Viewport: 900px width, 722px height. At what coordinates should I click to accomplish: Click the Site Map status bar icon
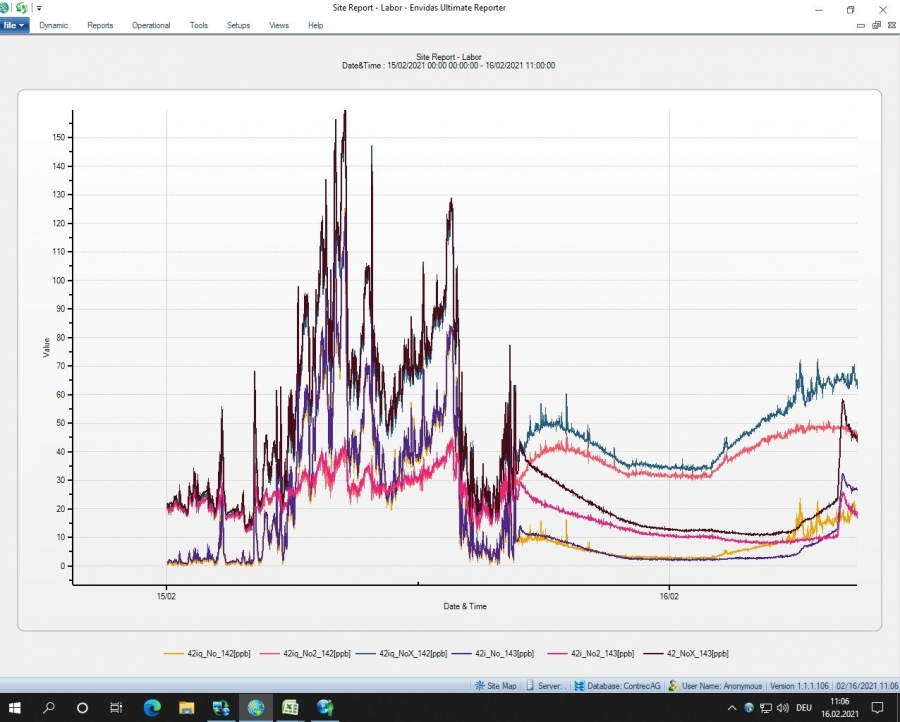tap(481, 686)
